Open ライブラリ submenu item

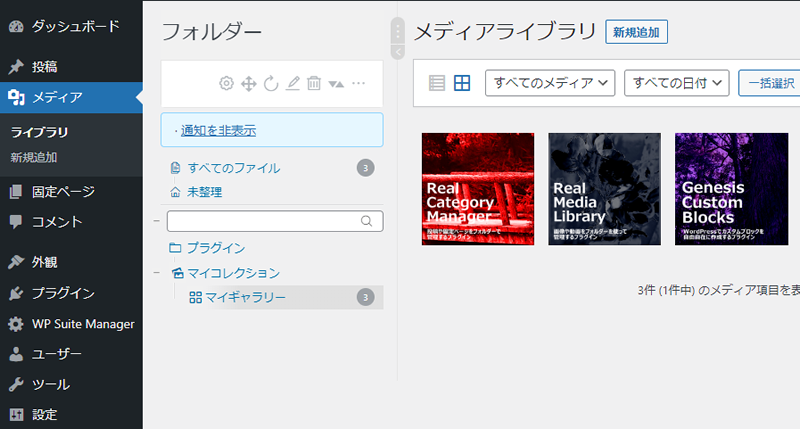point(39,132)
